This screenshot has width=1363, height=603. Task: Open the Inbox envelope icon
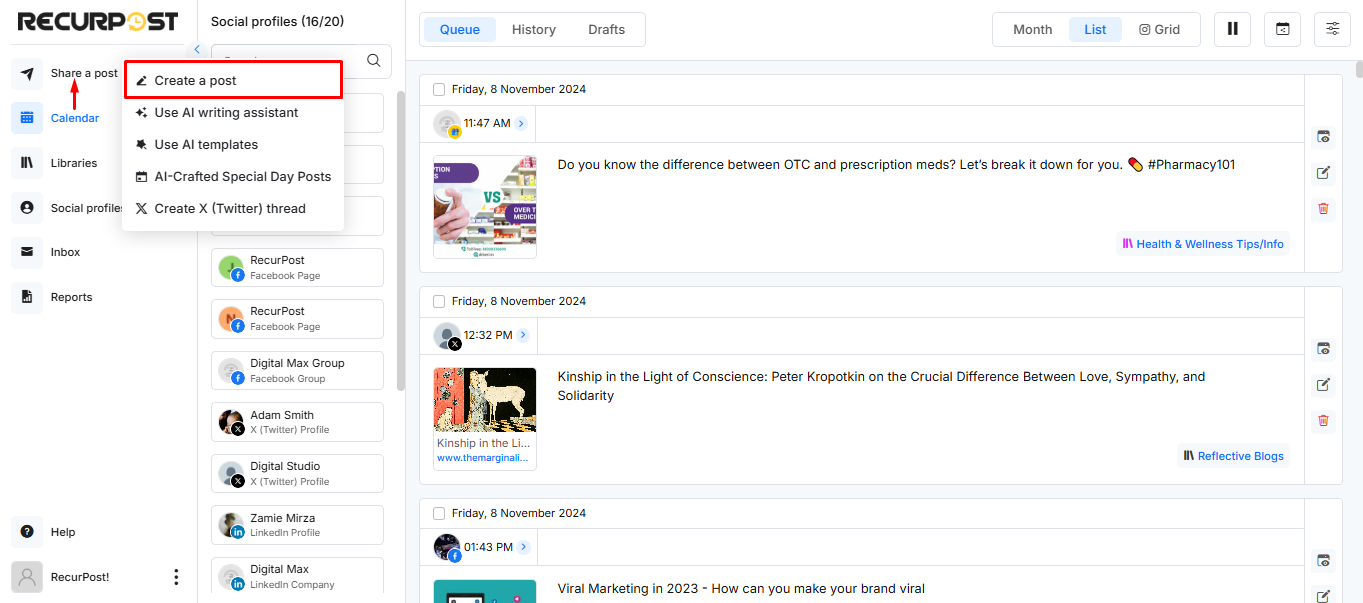click(x=27, y=252)
